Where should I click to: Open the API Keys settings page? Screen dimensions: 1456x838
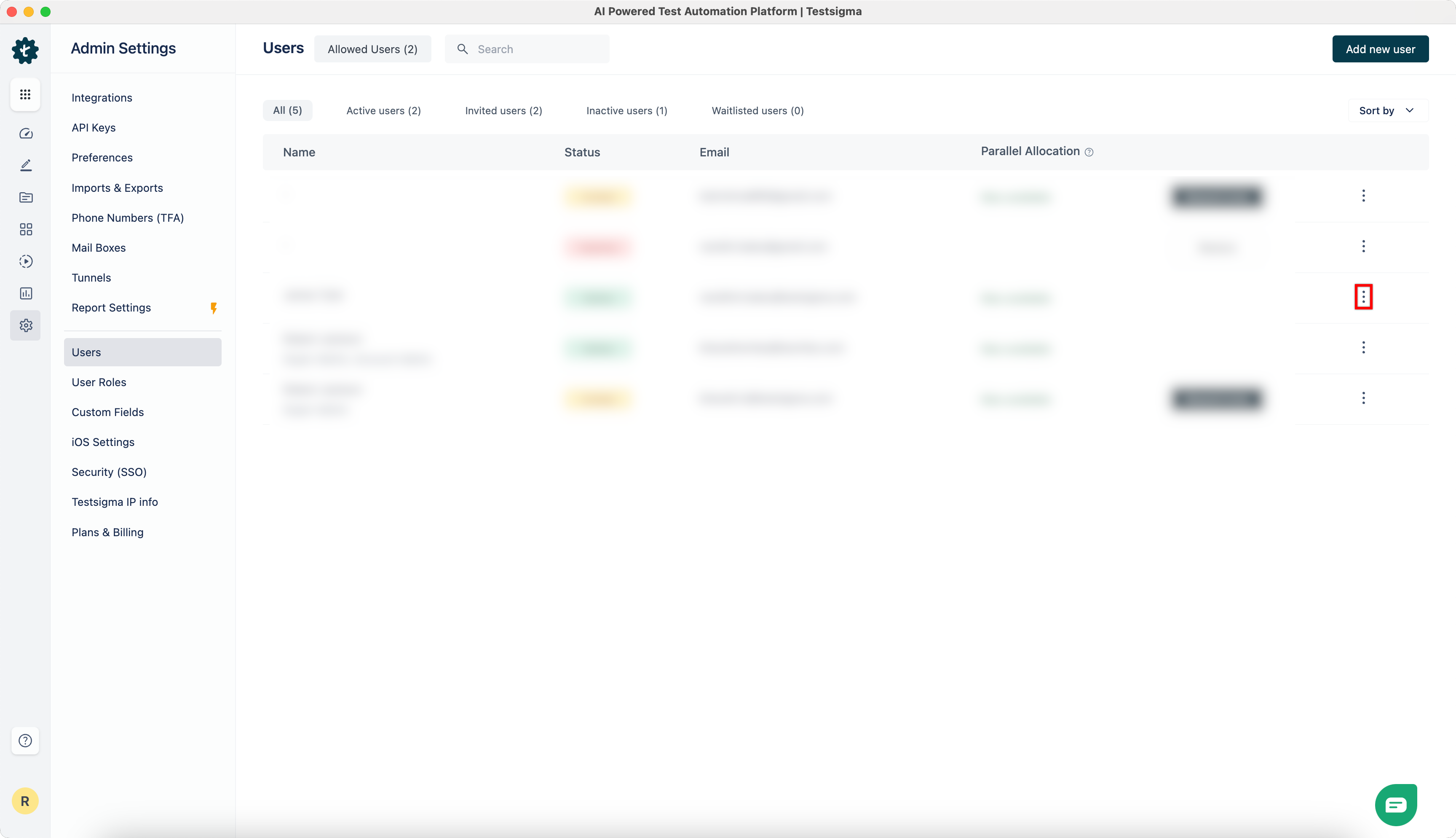click(94, 128)
